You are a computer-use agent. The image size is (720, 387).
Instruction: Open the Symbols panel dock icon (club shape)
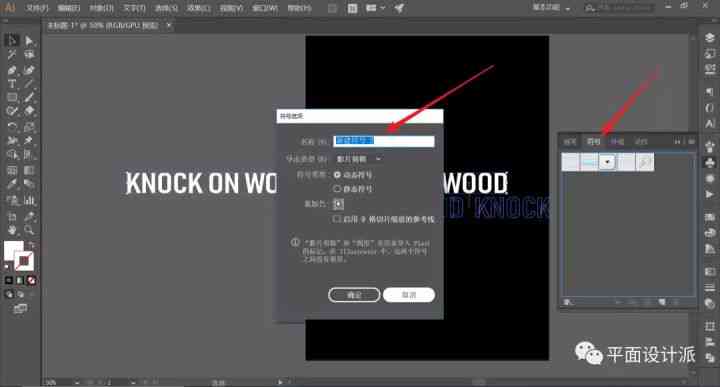click(x=710, y=163)
